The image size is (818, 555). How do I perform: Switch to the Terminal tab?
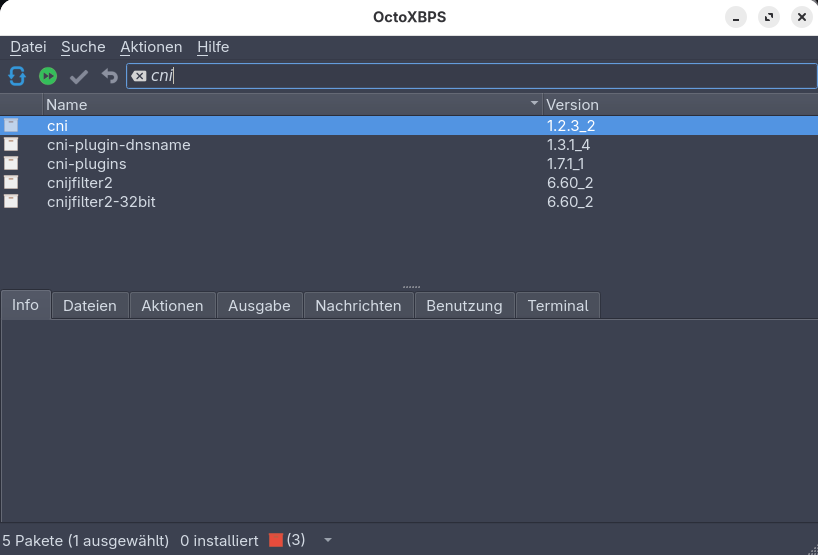tap(557, 306)
